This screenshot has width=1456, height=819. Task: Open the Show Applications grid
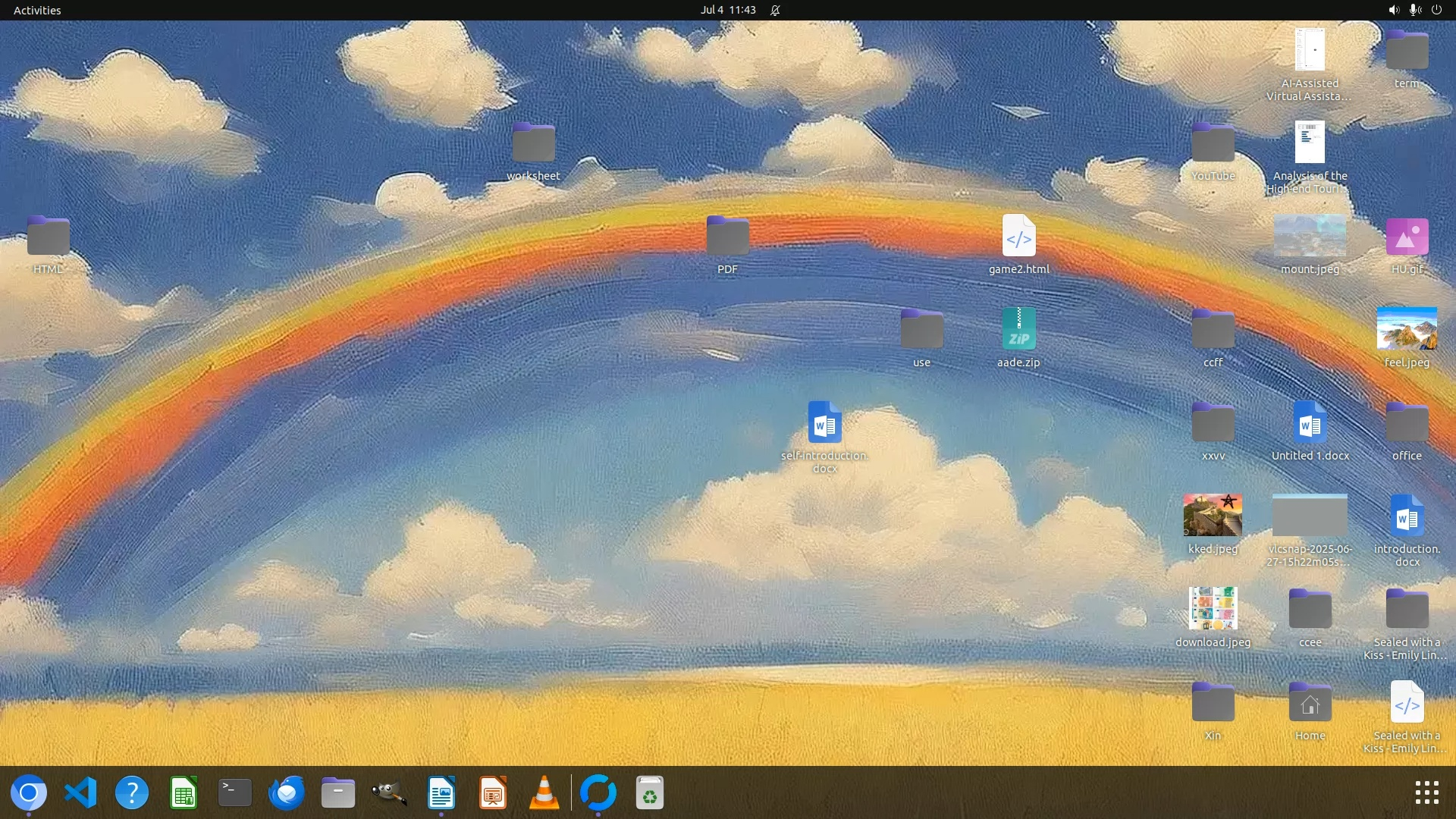click(1426, 793)
